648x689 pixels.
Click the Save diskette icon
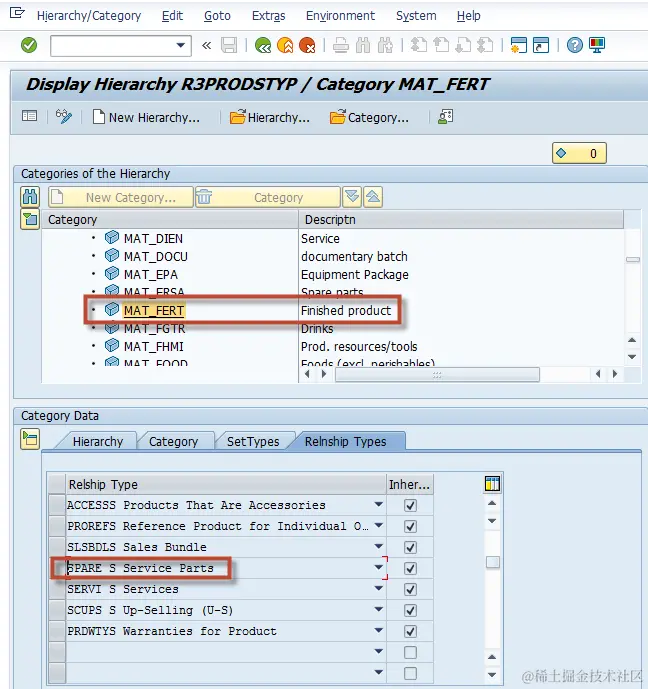229,45
